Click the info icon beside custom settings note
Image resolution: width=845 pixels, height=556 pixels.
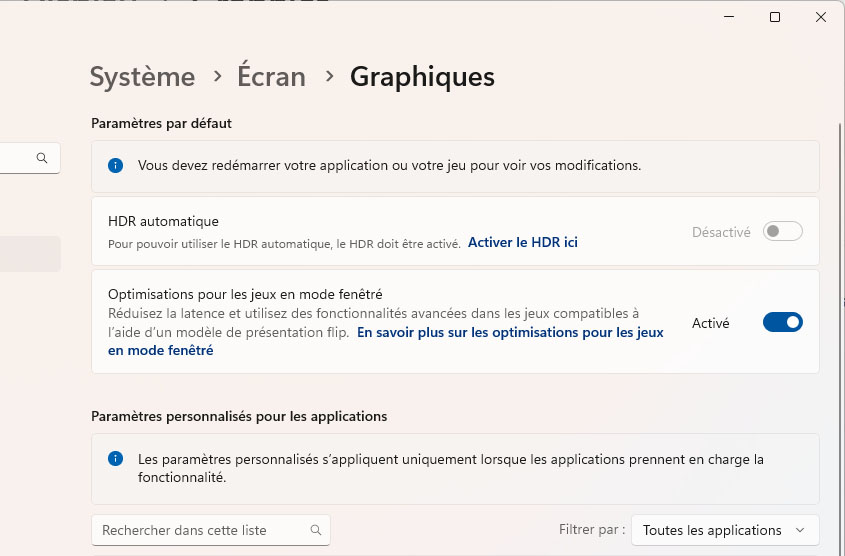click(x=115, y=458)
